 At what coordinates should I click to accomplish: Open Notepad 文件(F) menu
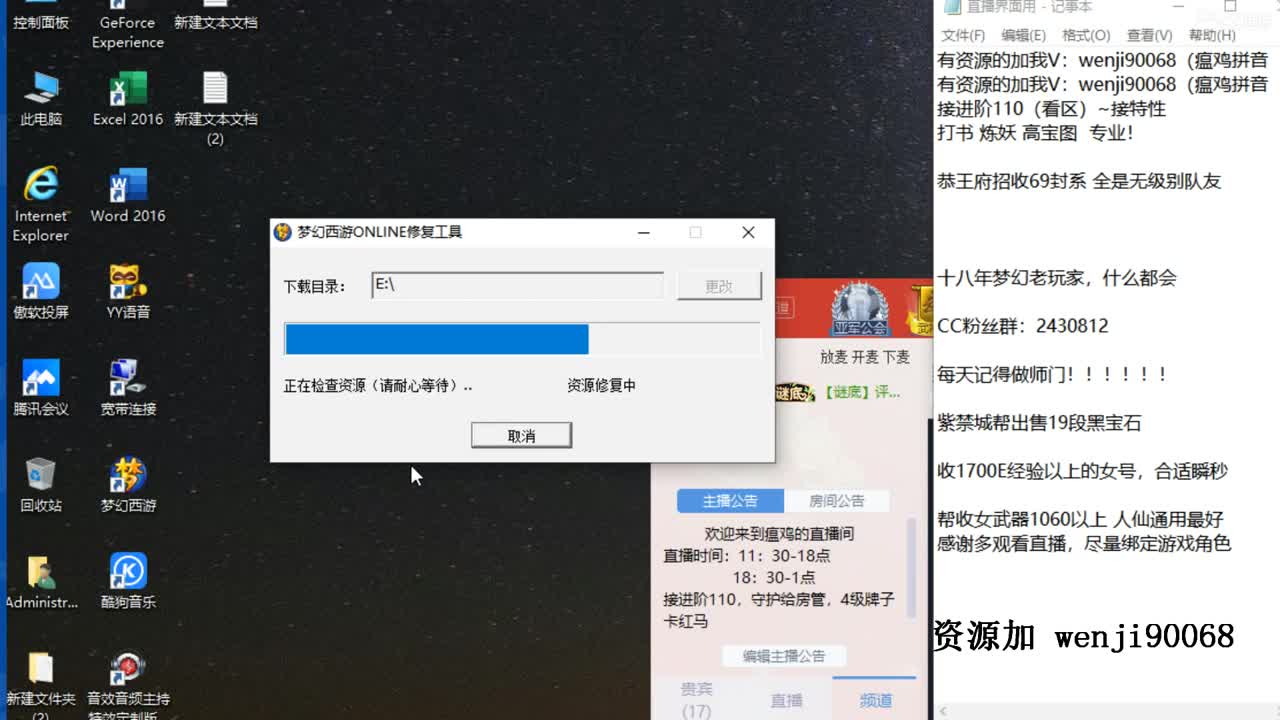click(x=963, y=35)
